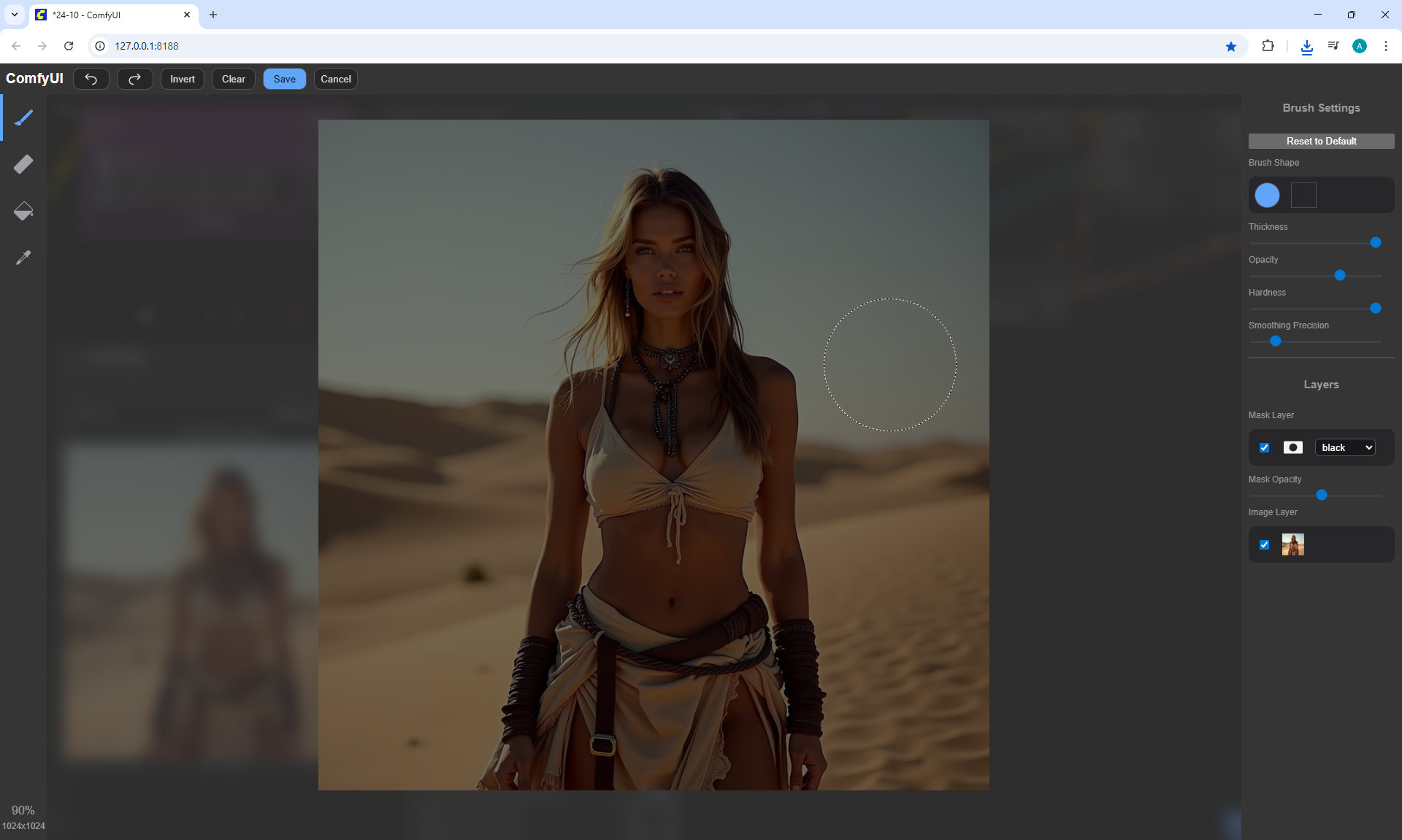The height and width of the screenshot is (840, 1402).
Task: Choose the square brush shape
Action: tap(1303, 195)
